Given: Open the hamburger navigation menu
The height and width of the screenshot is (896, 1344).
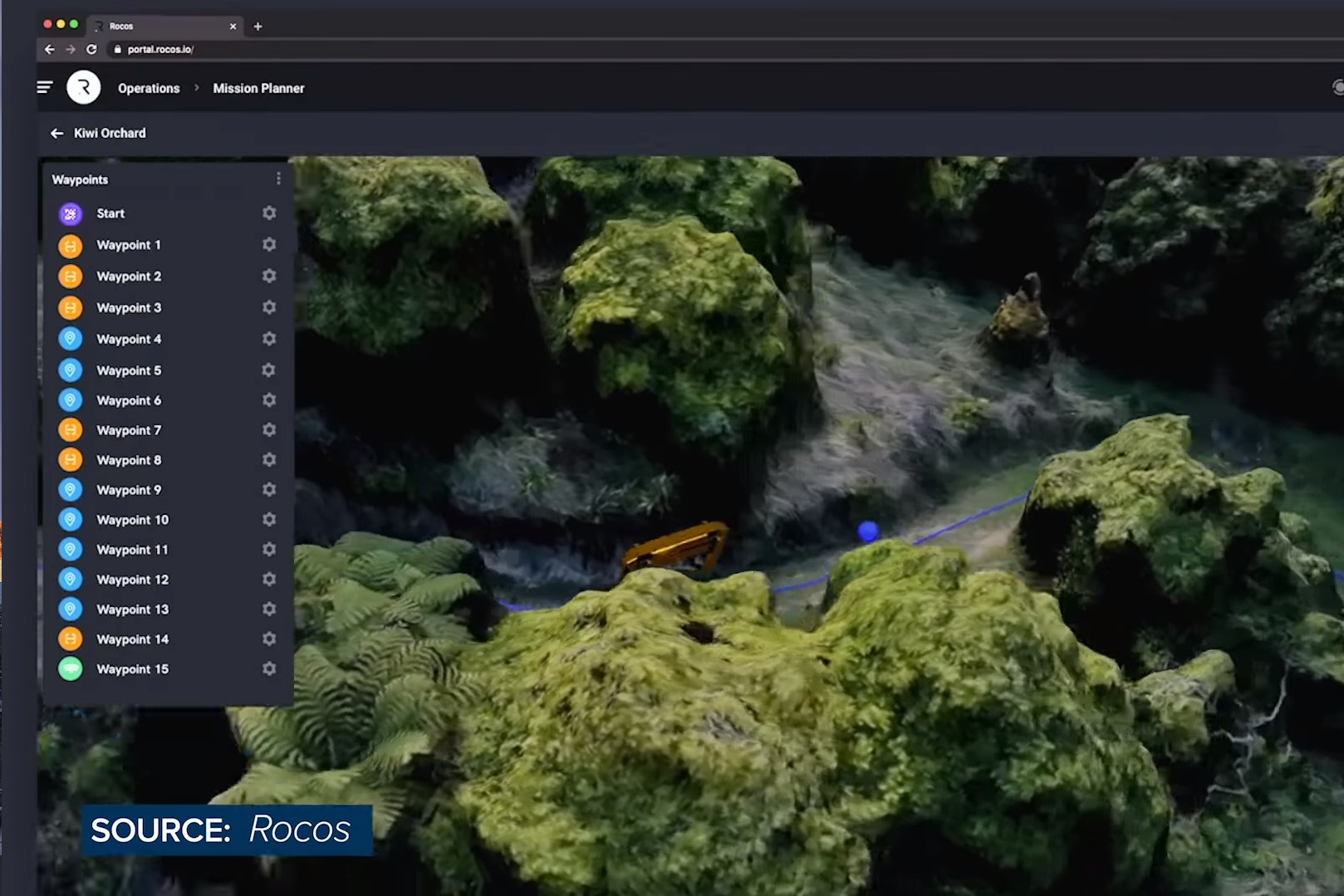Looking at the screenshot, I should coord(45,87).
